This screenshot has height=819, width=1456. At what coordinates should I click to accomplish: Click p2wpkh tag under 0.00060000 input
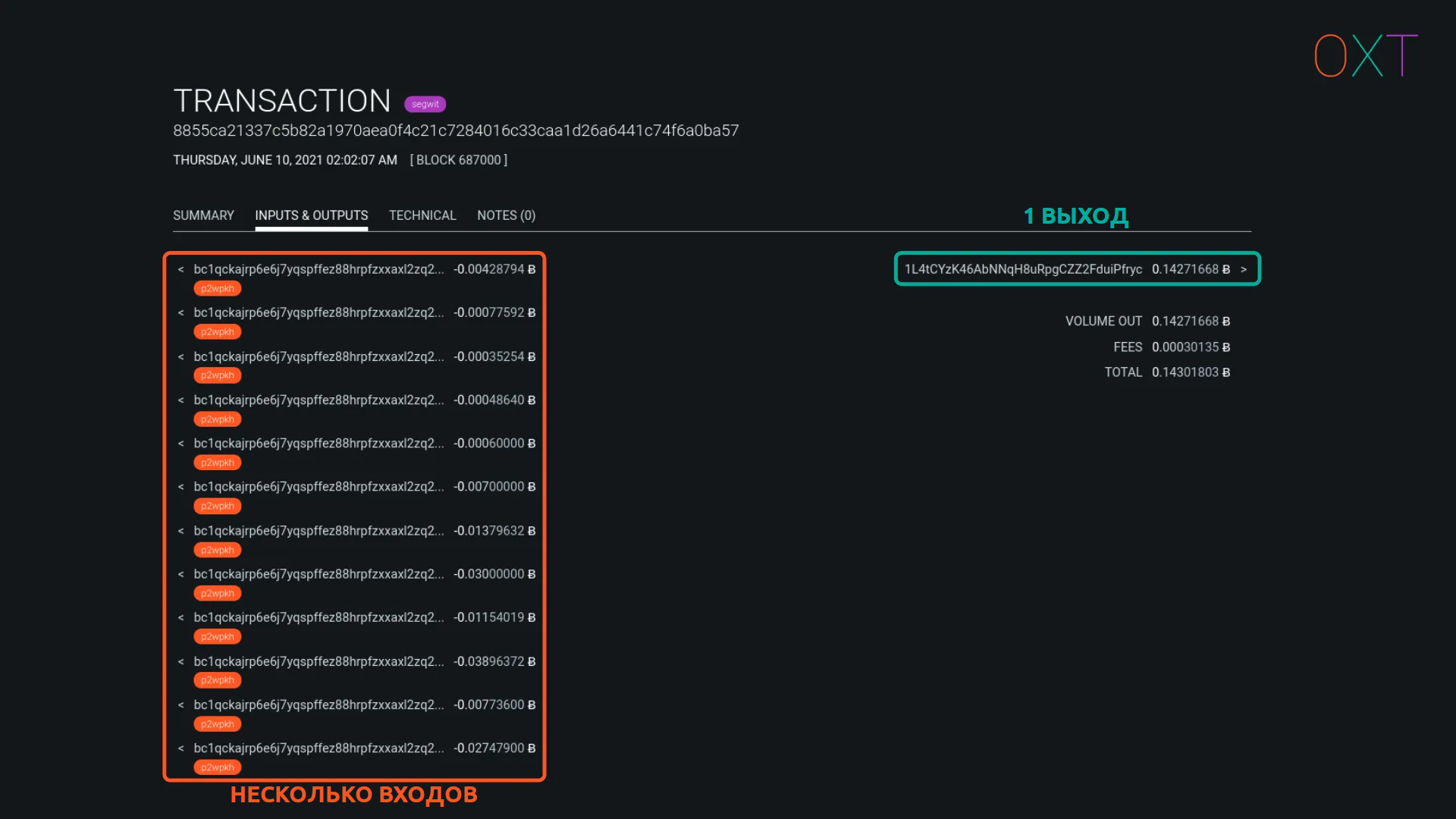point(217,463)
